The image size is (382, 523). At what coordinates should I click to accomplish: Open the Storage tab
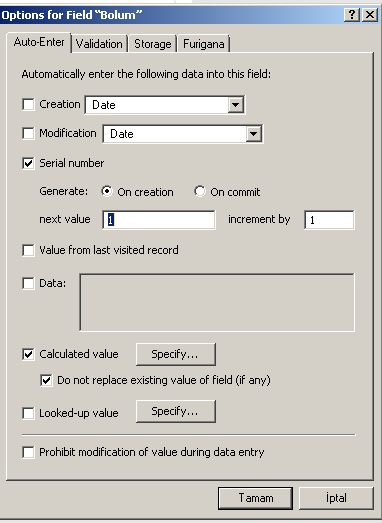click(x=152, y=44)
